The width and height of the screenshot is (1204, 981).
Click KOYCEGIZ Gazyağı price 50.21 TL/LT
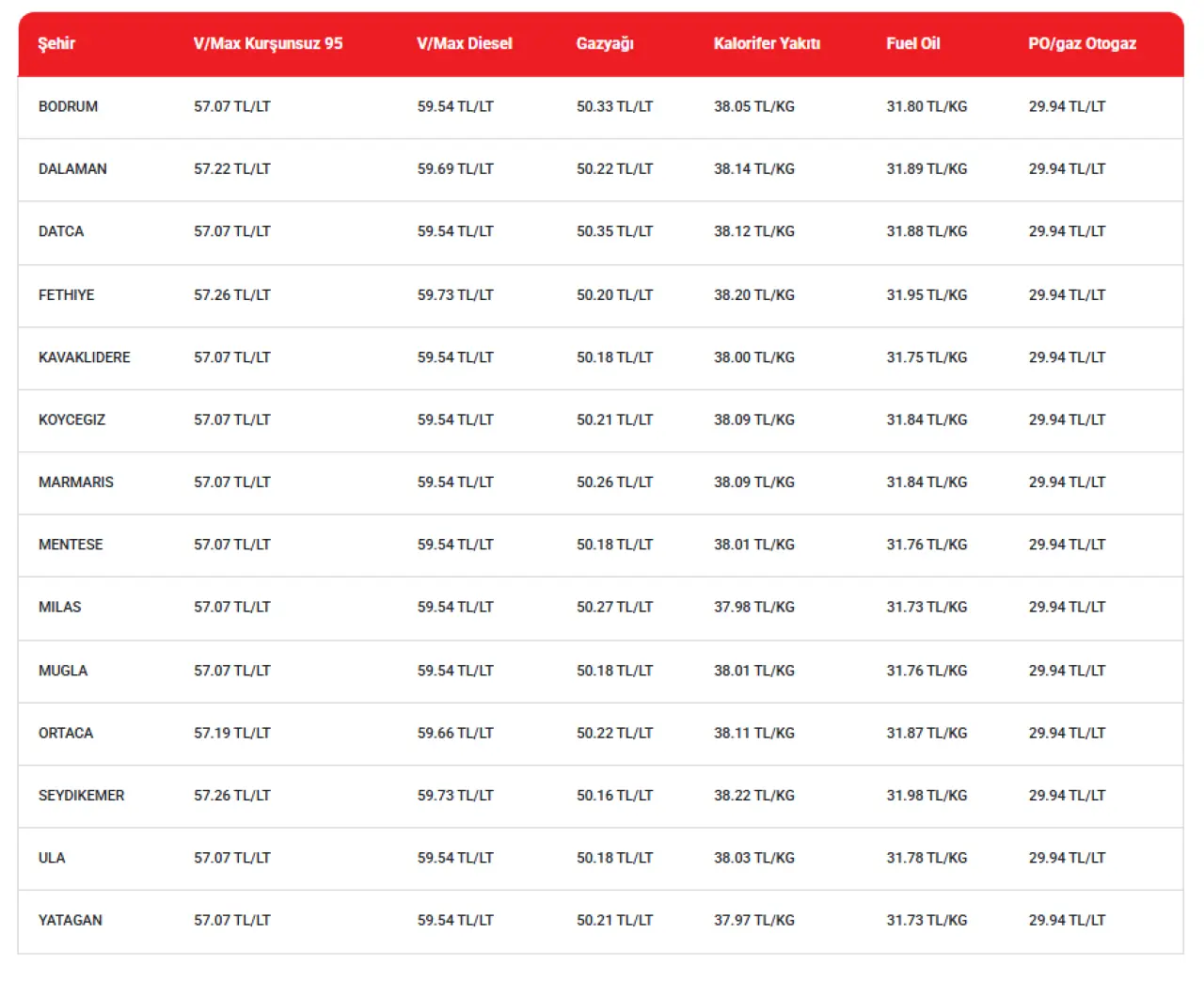(x=614, y=419)
